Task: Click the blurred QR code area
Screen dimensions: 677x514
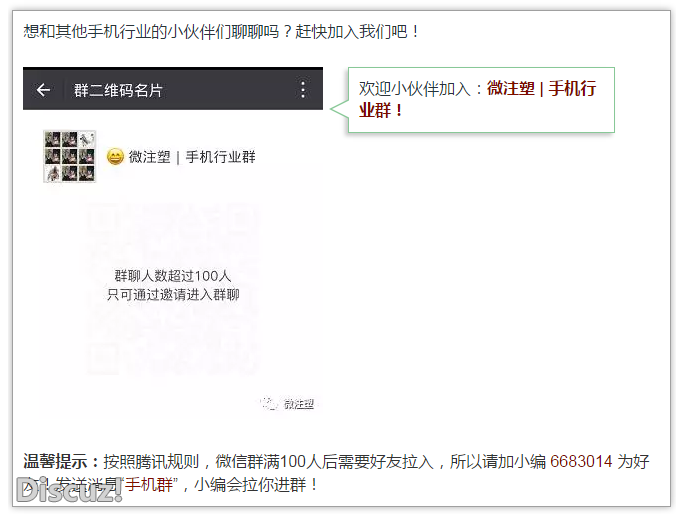Action: click(x=173, y=287)
